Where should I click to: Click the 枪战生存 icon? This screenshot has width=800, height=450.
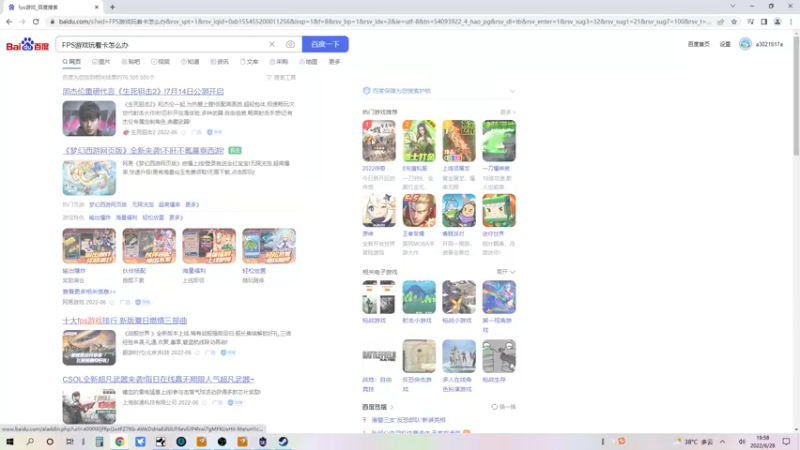coord(499,356)
